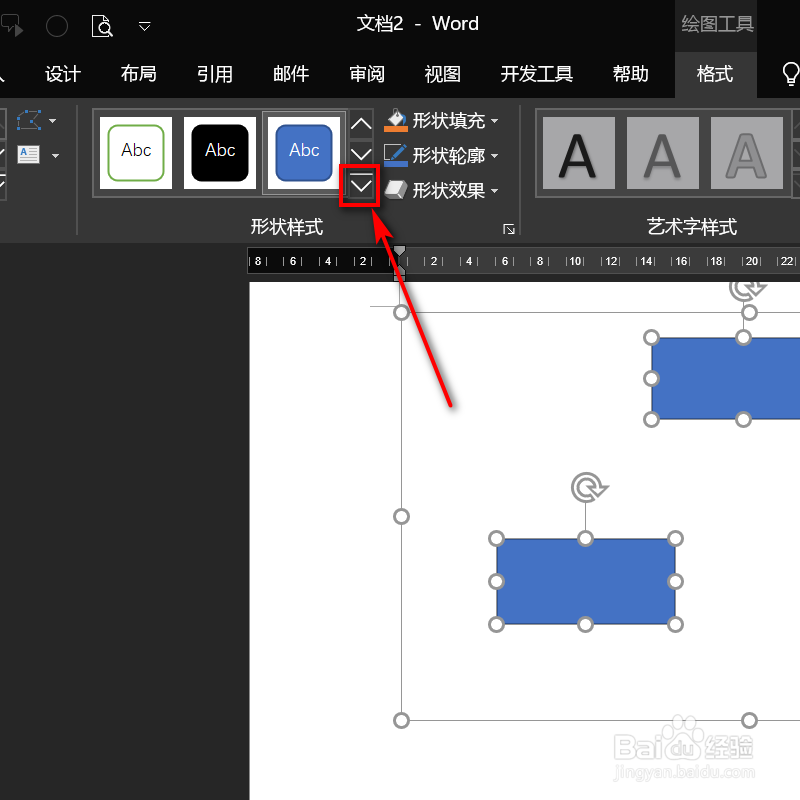Open the customize quick access toolbar dropdown
The image size is (800, 800).
(x=145, y=26)
